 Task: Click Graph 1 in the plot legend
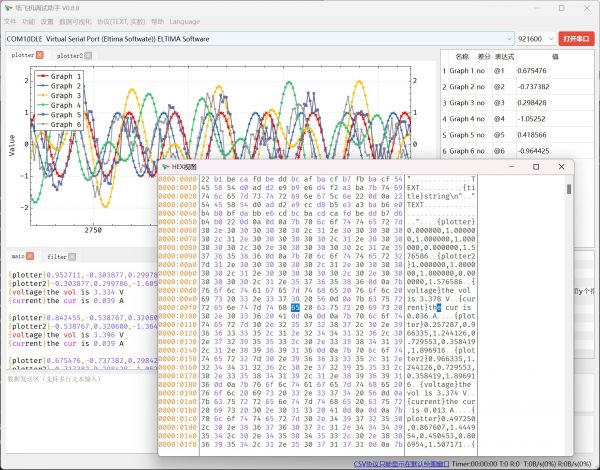pos(59,76)
